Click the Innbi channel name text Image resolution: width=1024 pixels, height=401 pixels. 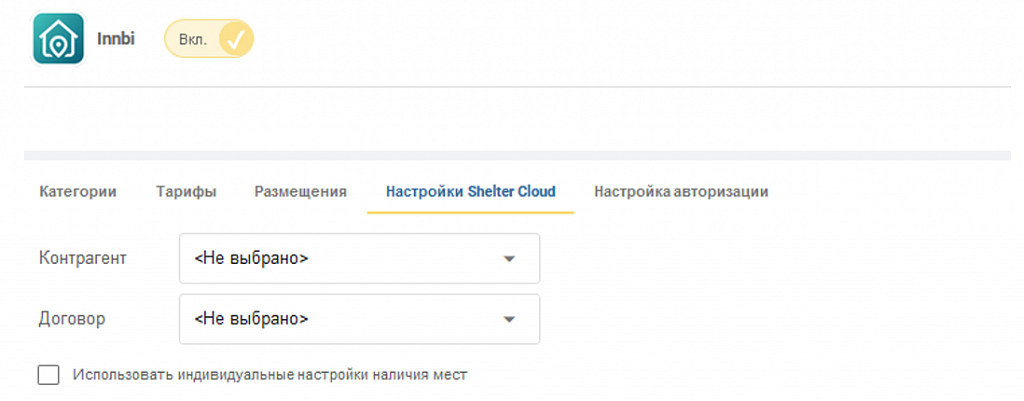click(116, 39)
